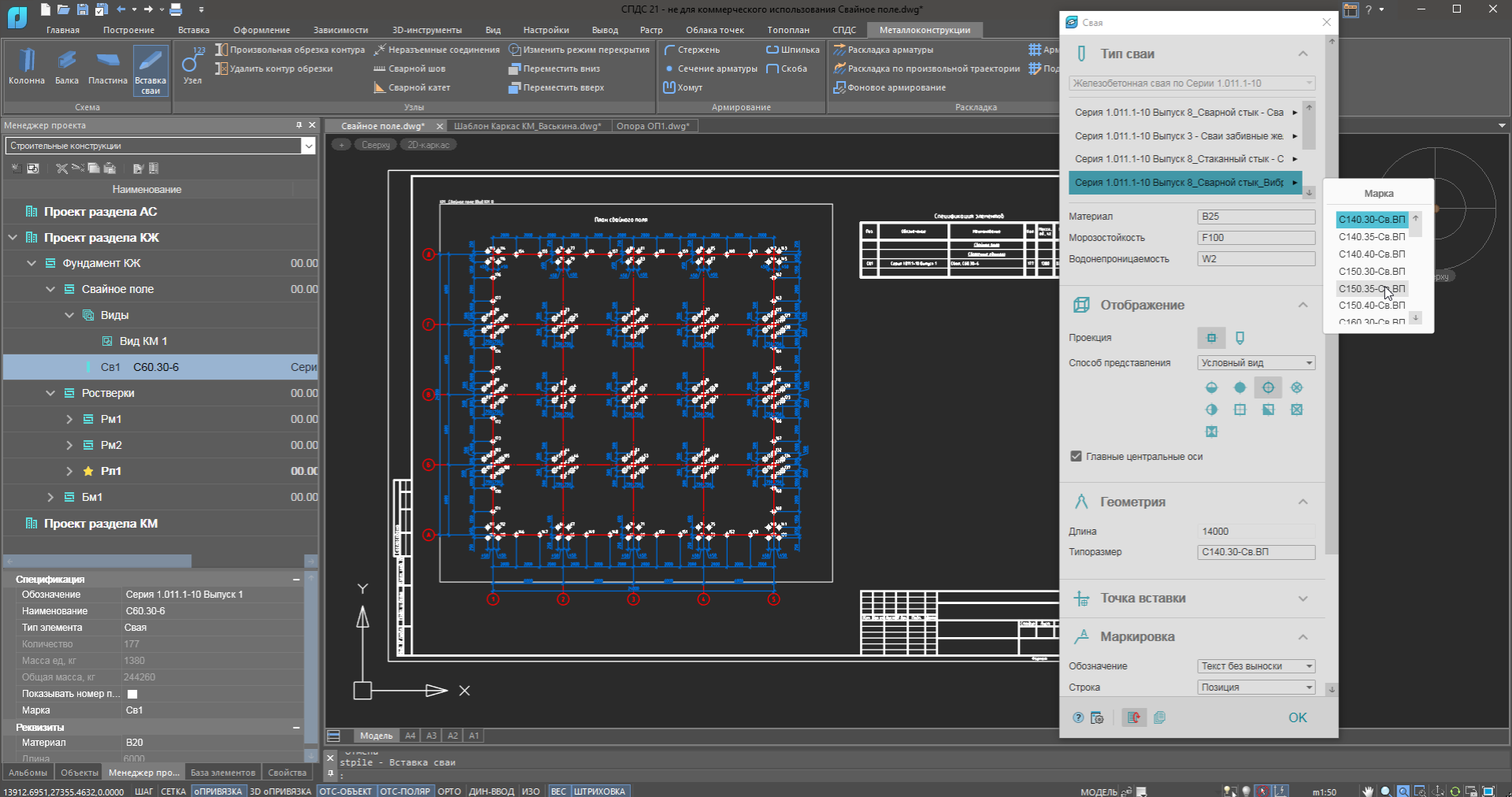Select the Колонна tool in ribbon

point(27,65)
